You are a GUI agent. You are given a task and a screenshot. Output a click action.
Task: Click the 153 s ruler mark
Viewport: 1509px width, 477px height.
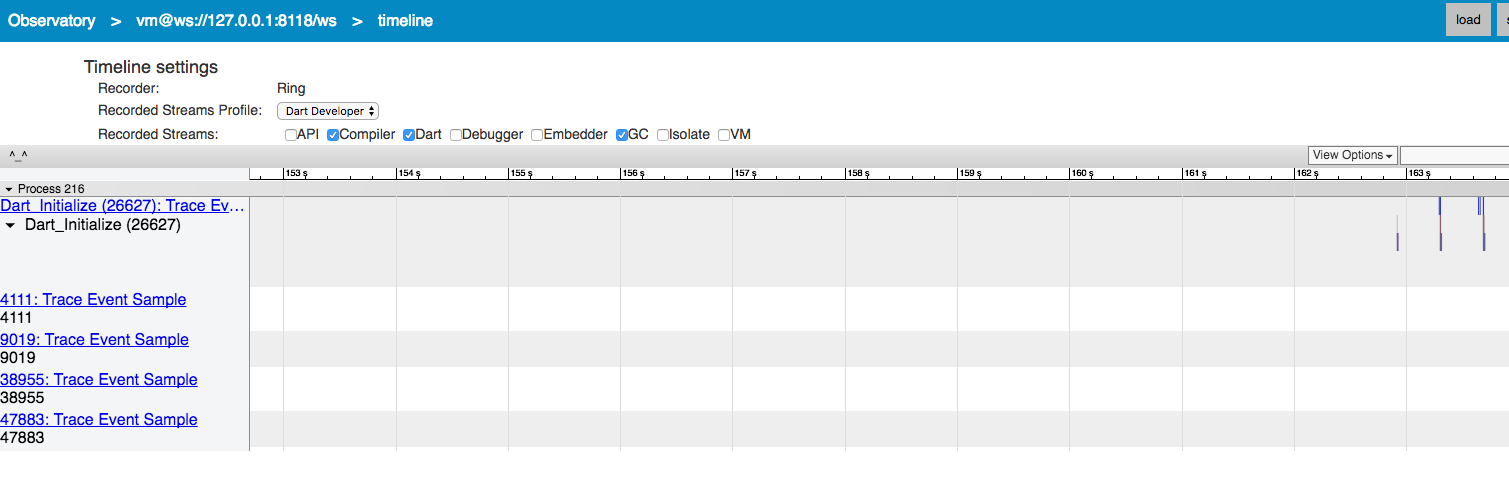point(297,174)
